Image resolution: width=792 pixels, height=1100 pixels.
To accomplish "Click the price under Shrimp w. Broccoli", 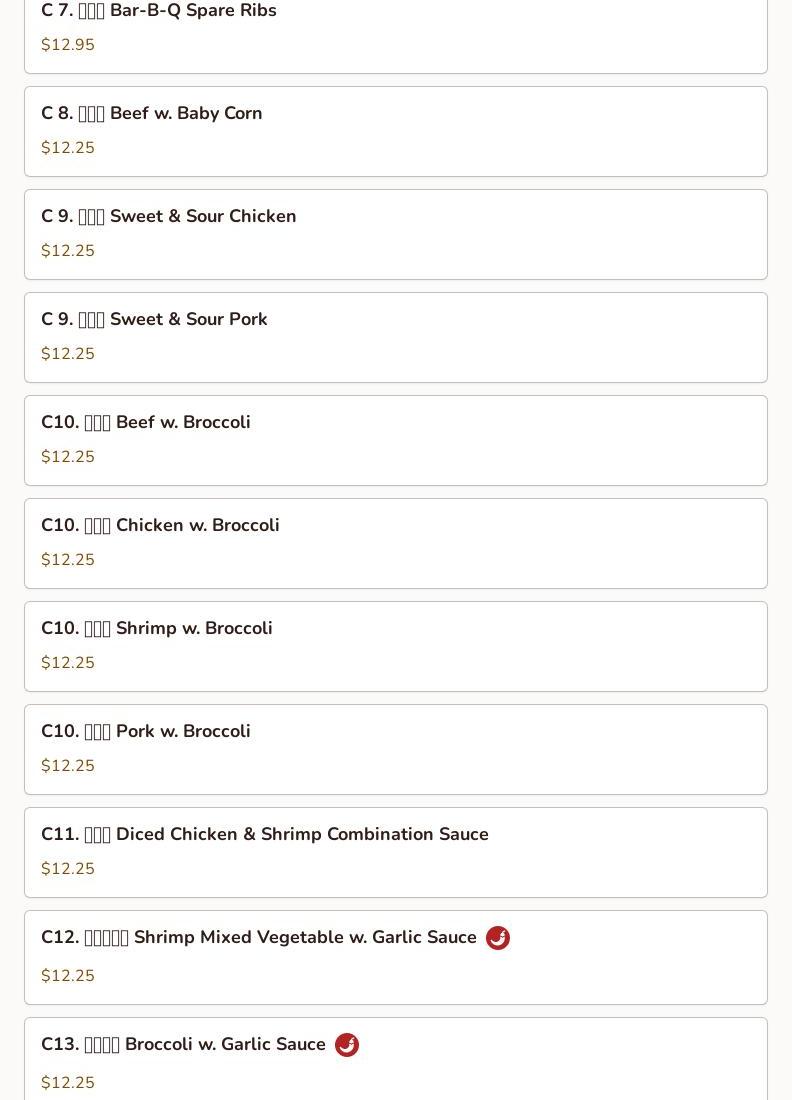I will pos(68,663).
